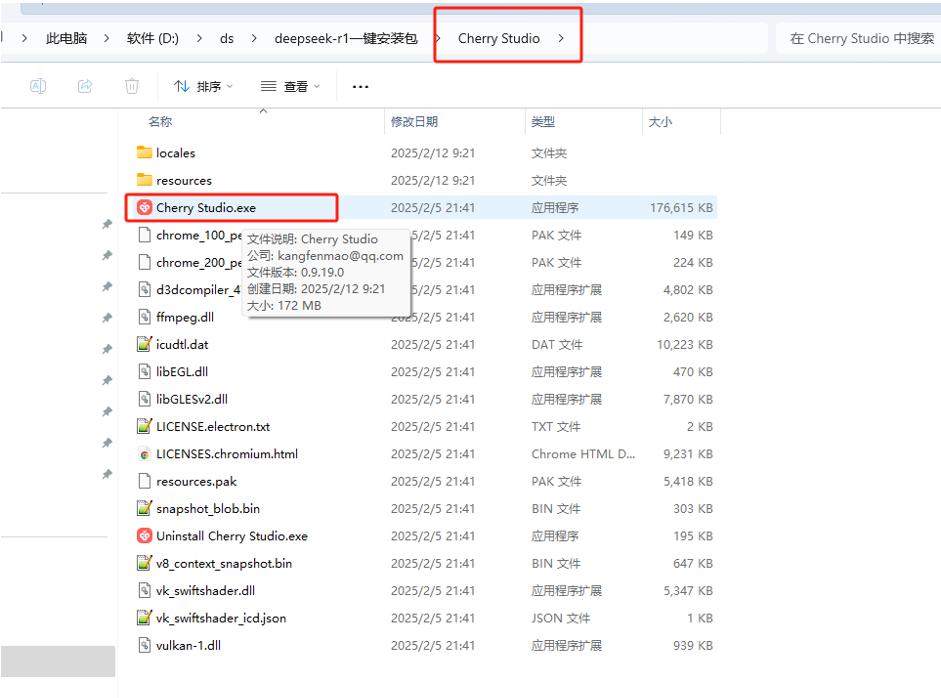This screenshot has width=941, height=698.
Task: Go to deepseek-r1一键安装包 breadcrumb folder
Action: [346, 38]
